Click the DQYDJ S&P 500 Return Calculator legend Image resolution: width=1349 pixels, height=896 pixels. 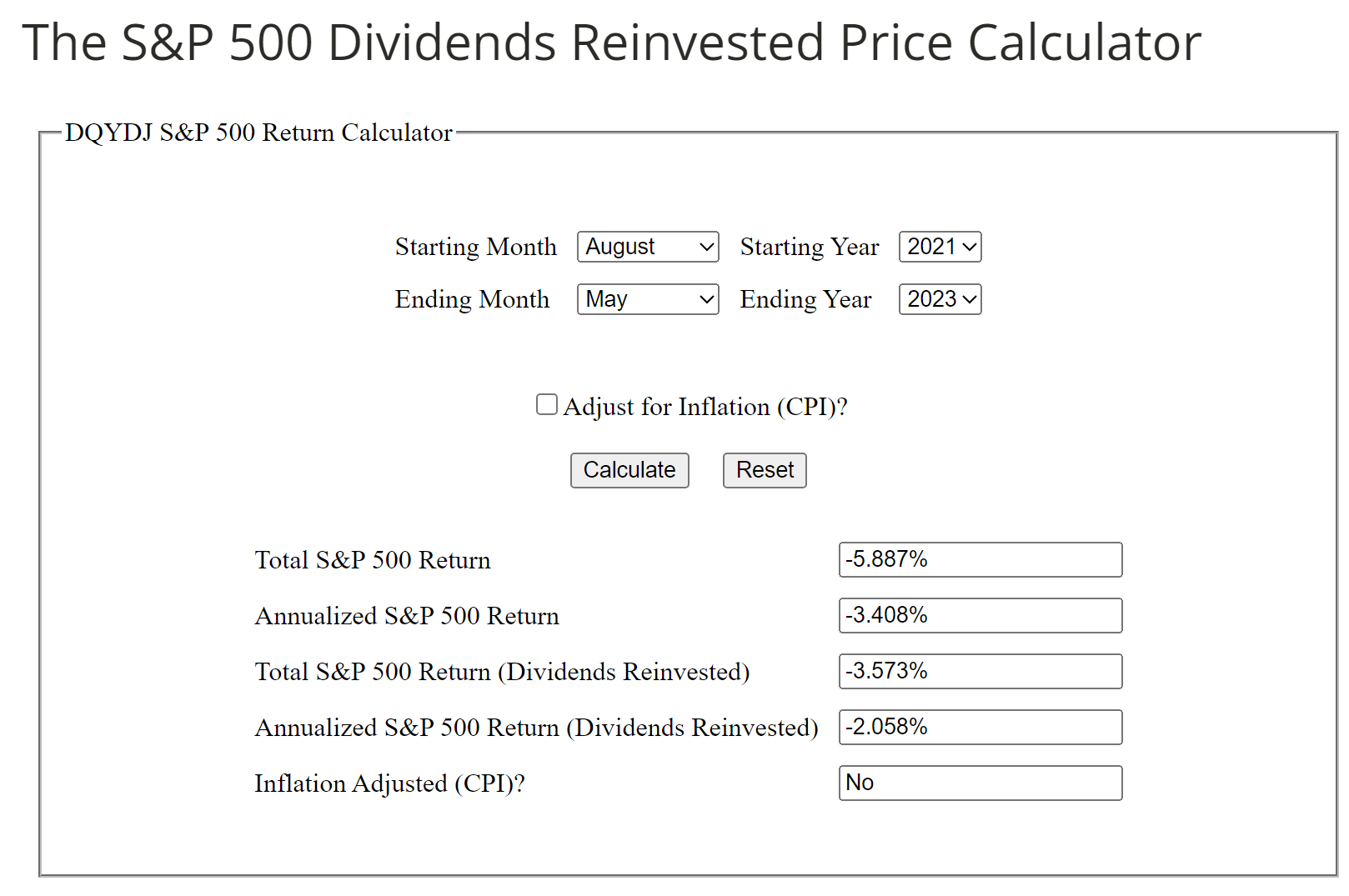pyautogui.click(x=258, y=133)
